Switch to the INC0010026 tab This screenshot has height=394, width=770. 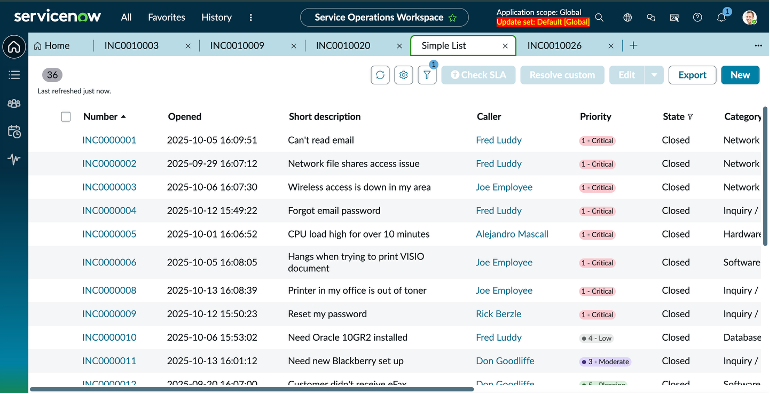[554, 46]
